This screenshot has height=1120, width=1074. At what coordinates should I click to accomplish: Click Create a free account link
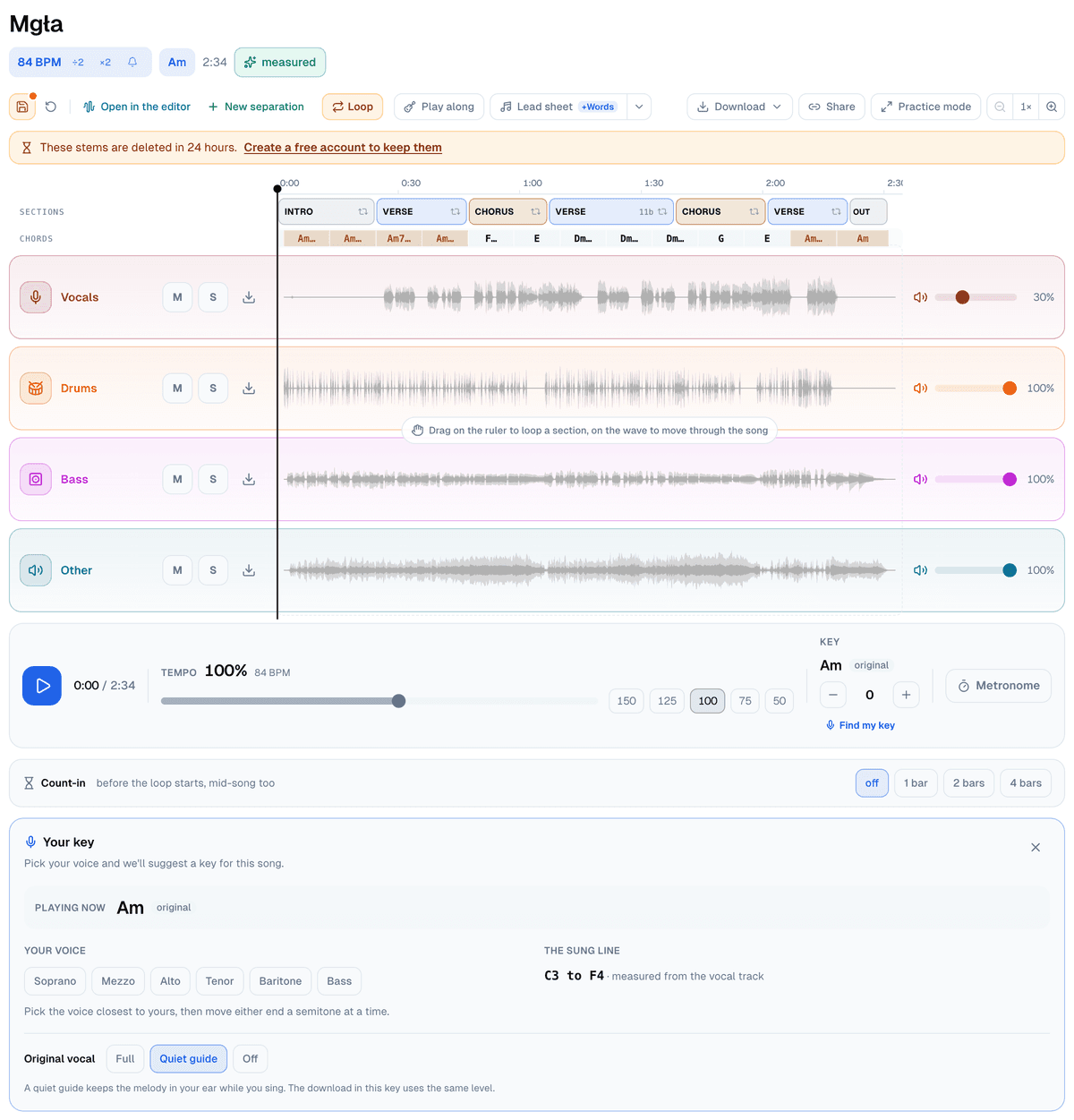343,148
